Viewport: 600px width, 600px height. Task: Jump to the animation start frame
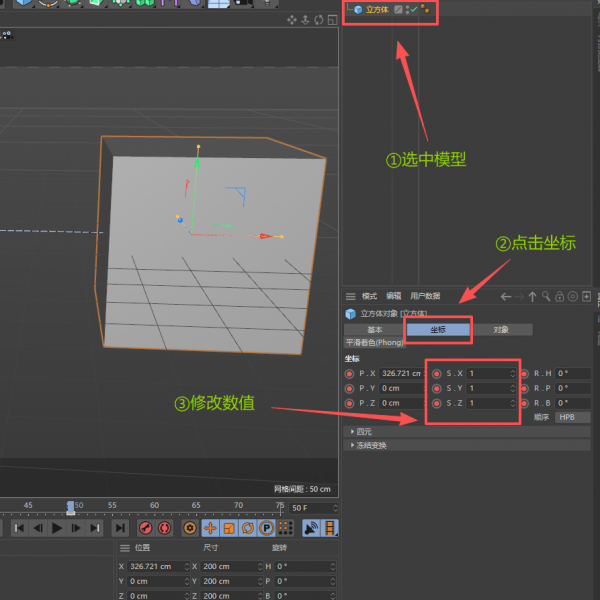click(18, 527)
